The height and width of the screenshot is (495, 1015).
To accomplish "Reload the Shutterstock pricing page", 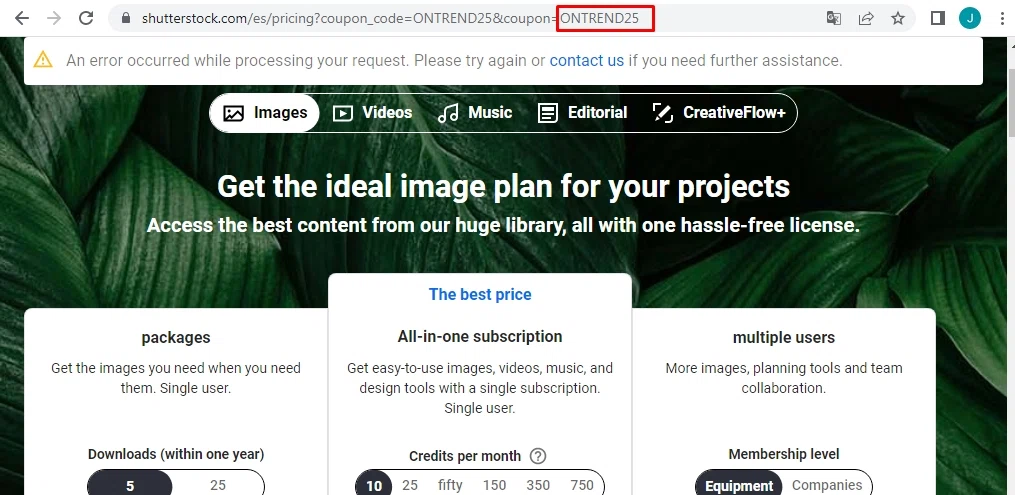I will (86, 18).
